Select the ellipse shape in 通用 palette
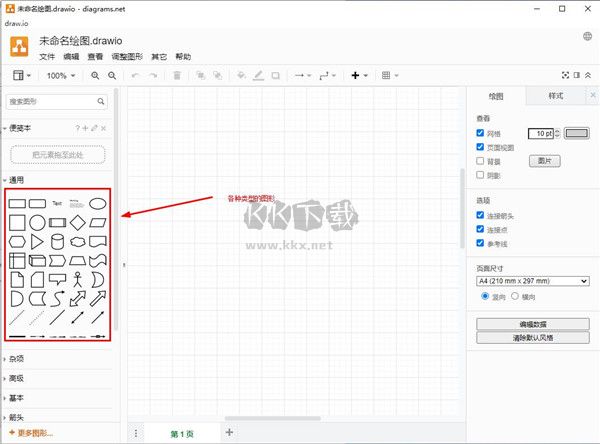 98,204
